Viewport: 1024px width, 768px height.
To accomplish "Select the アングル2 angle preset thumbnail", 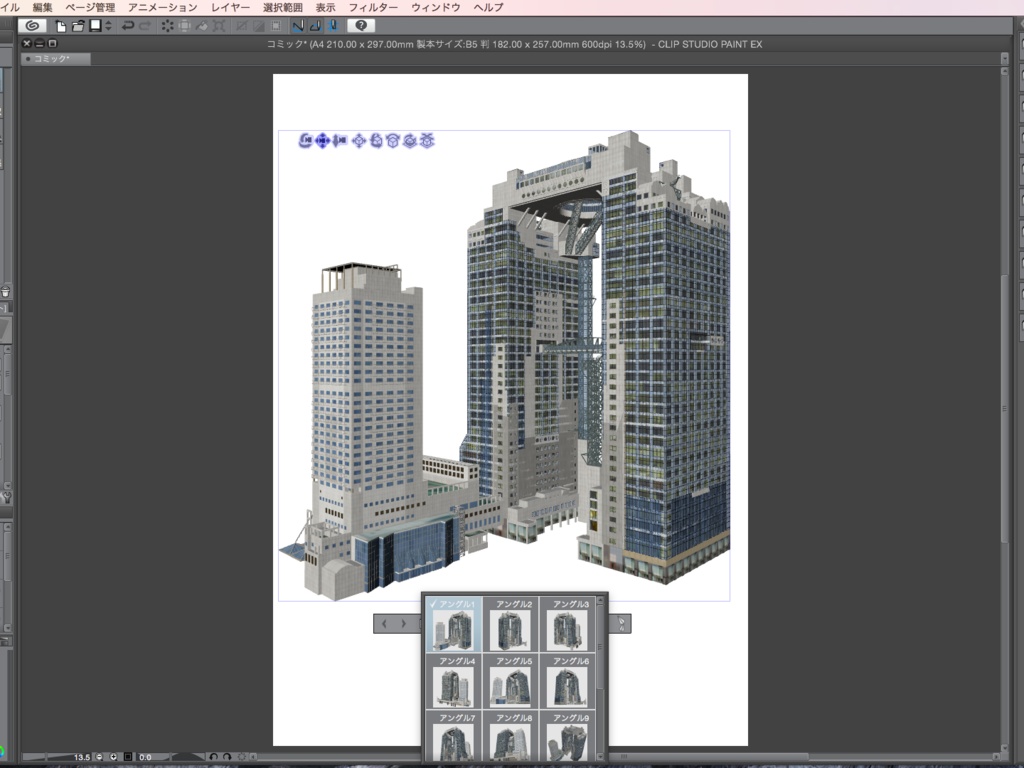I will click(511, 623).
